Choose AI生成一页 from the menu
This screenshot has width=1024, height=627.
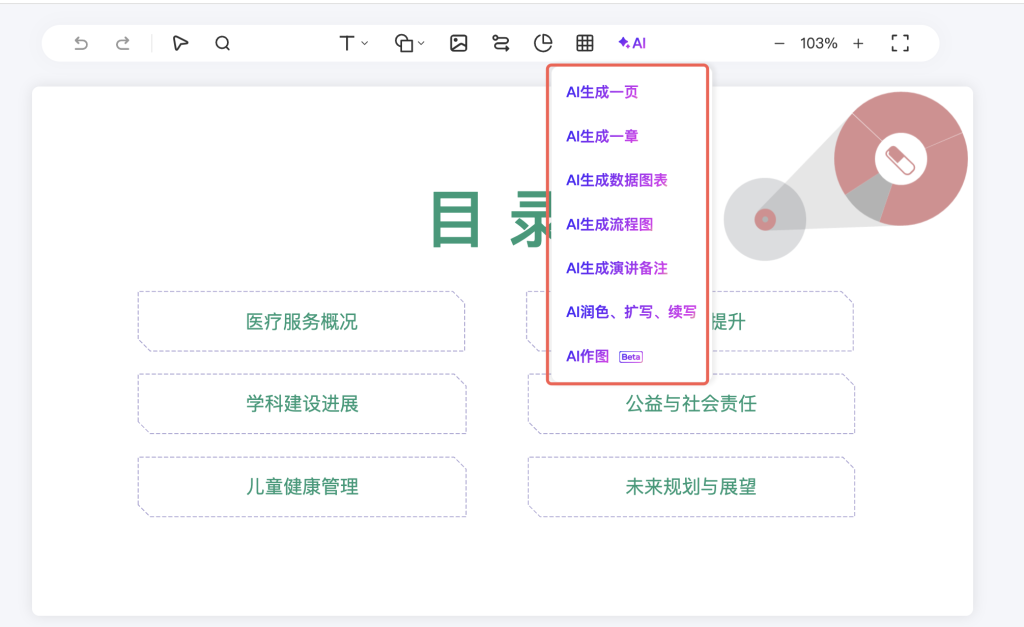602,92
